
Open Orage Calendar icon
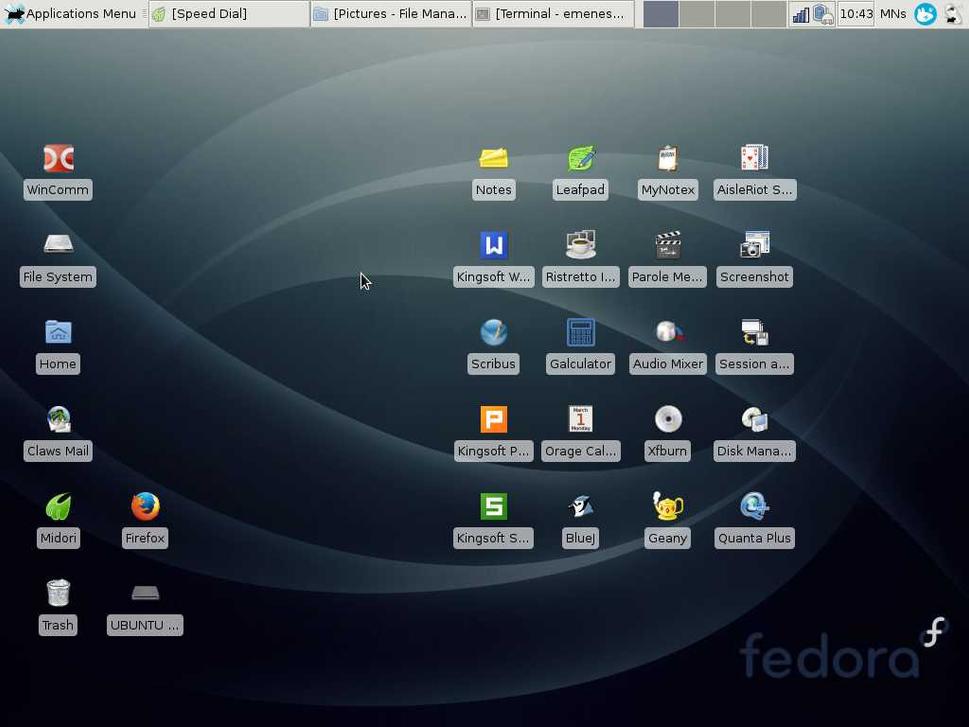(x=581, y=420)
